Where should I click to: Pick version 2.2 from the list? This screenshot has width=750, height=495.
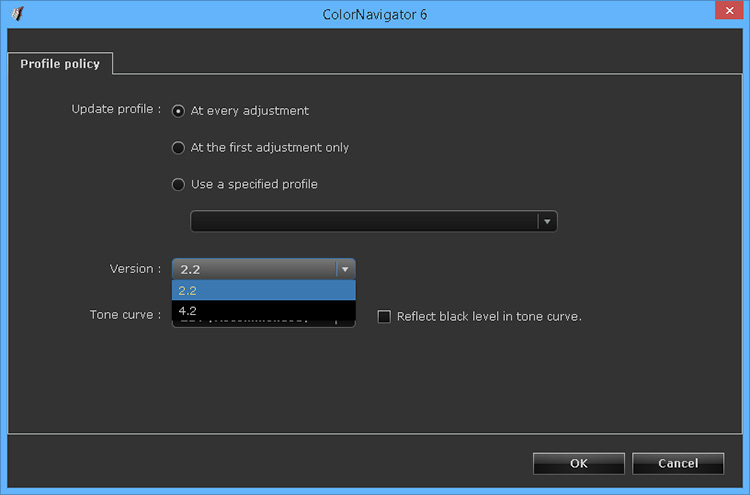(x=264, y=290)
